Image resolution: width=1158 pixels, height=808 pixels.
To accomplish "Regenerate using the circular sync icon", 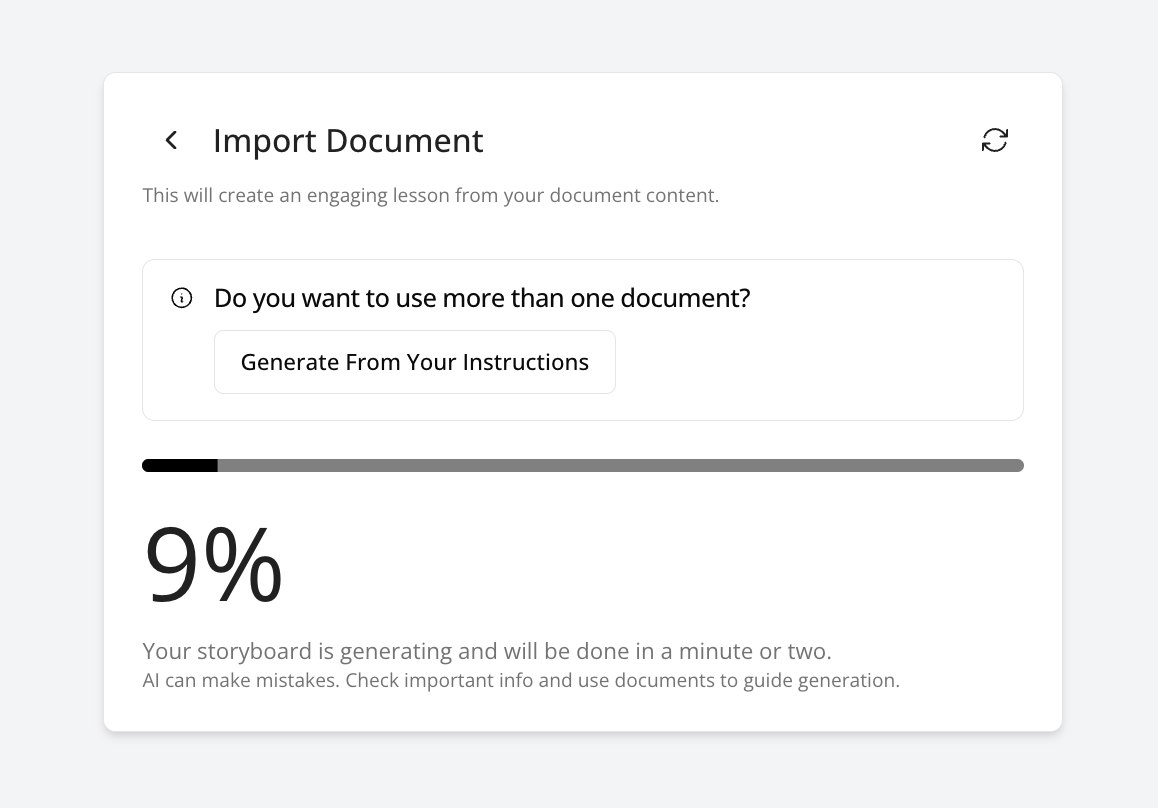I will tap(994, 140).
